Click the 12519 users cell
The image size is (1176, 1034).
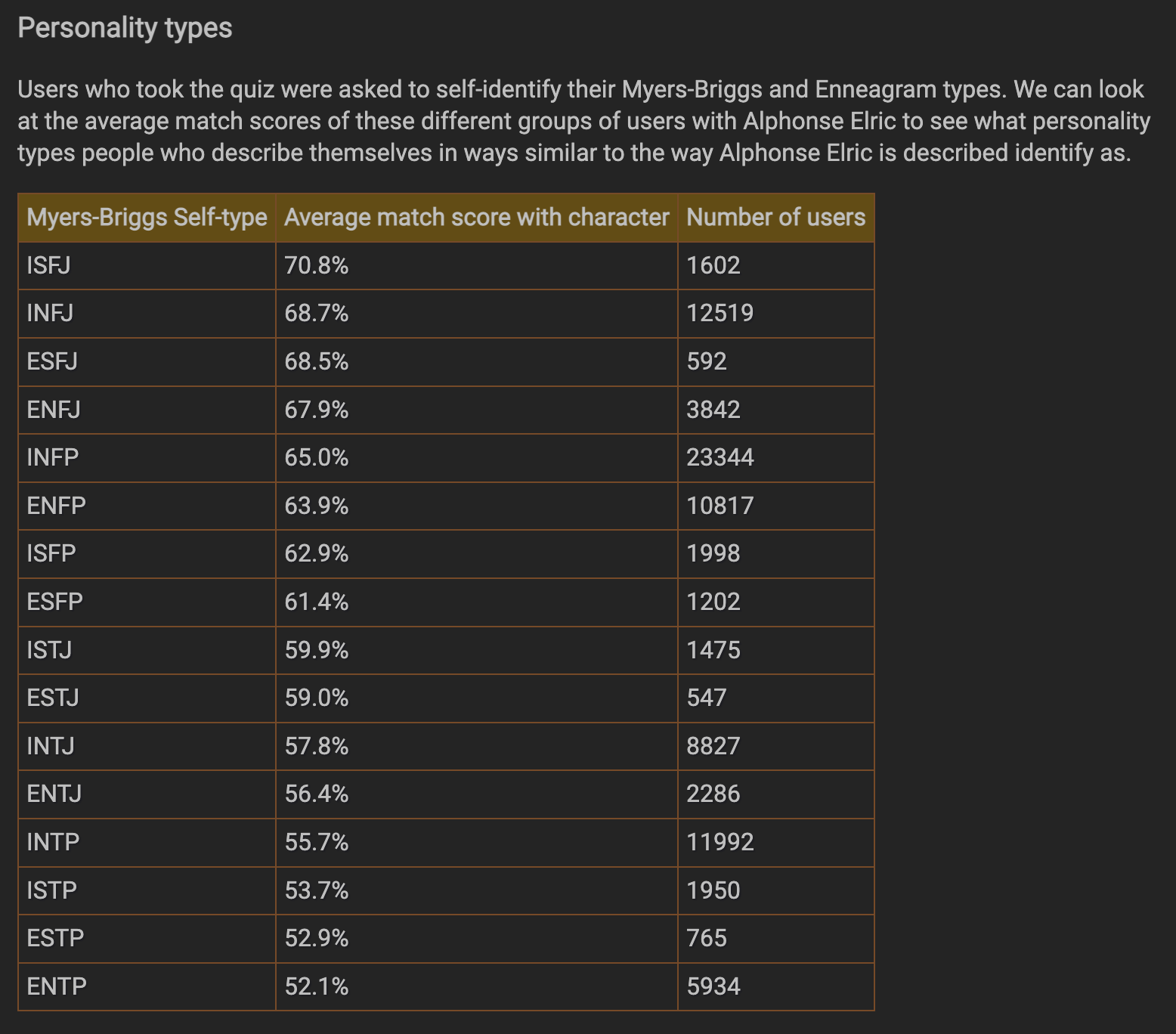[776, 314]
